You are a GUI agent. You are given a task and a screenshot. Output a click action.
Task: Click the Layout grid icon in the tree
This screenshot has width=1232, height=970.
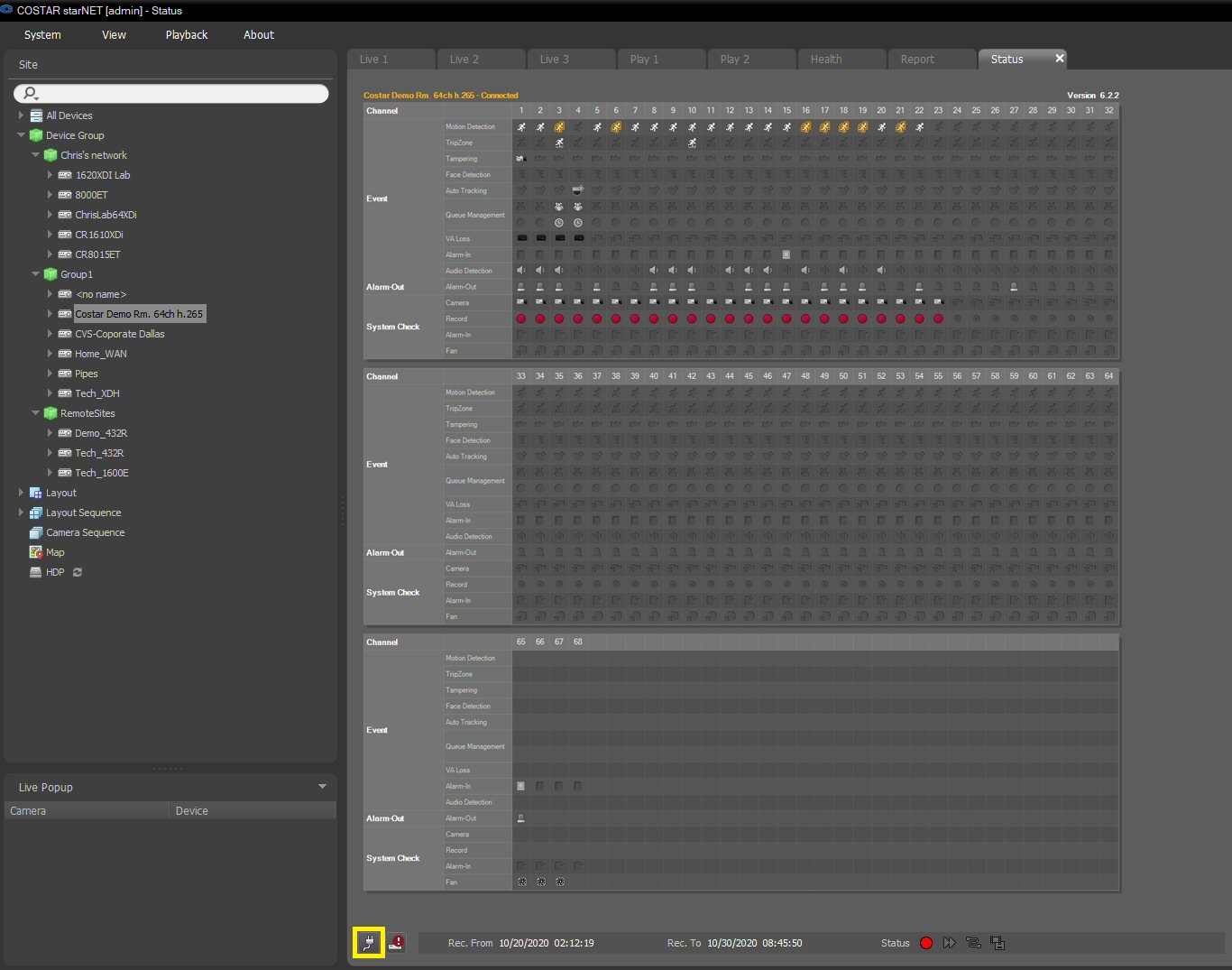tap(36, 493)
